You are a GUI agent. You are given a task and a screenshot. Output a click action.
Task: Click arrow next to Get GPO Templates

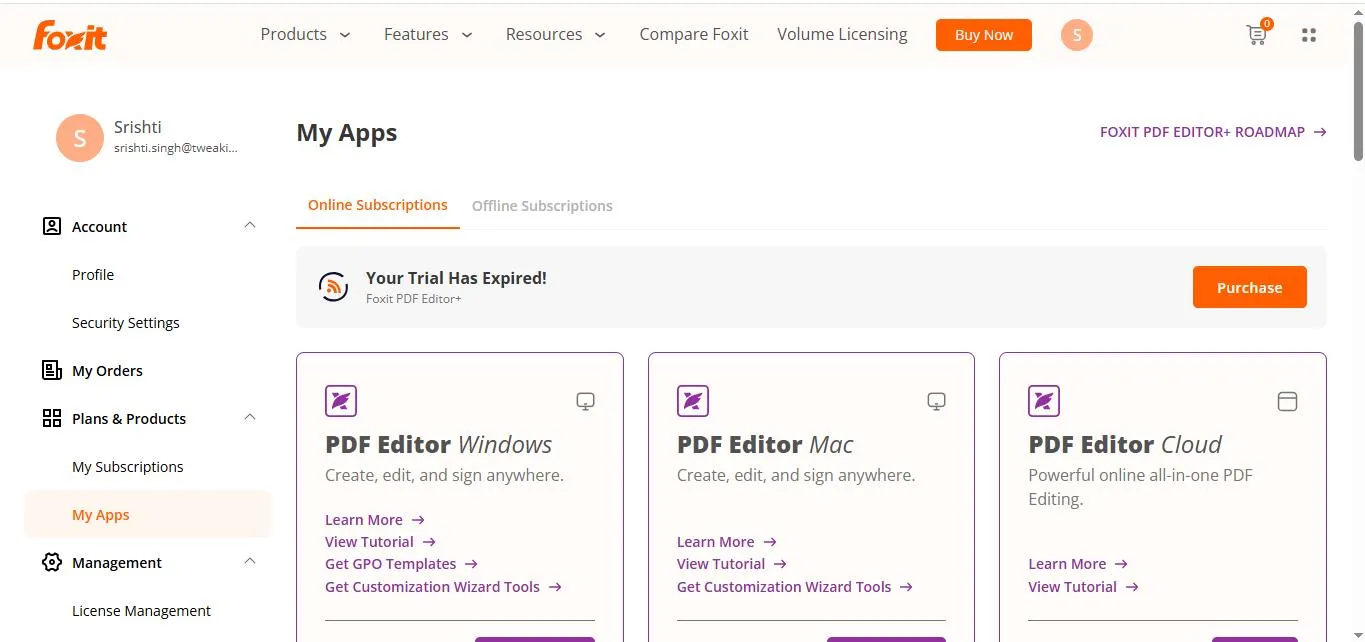(x=472, y=564)
